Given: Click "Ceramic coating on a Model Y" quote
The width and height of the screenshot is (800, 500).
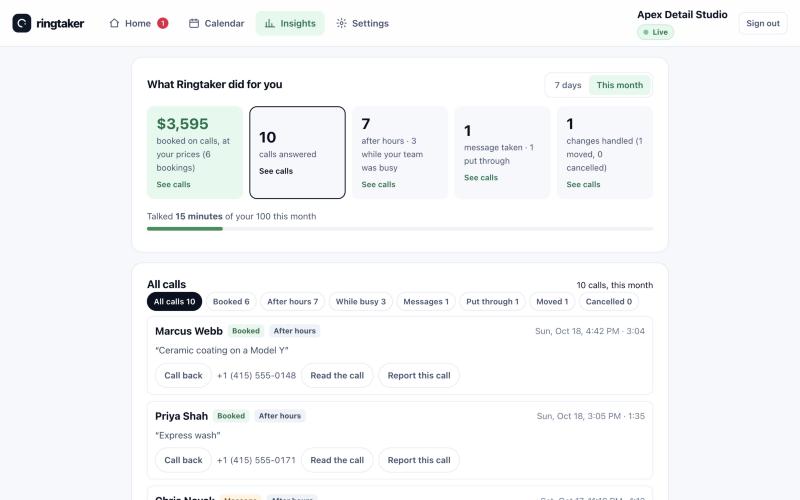Looking at the screenshot, I should [221, 351].
